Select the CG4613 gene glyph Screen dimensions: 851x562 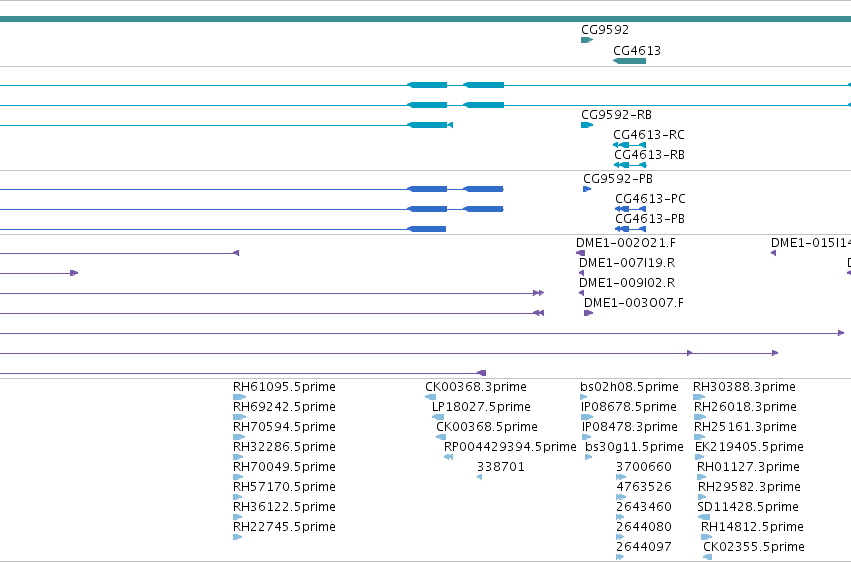pyautogui.click(x=630, y=61)
